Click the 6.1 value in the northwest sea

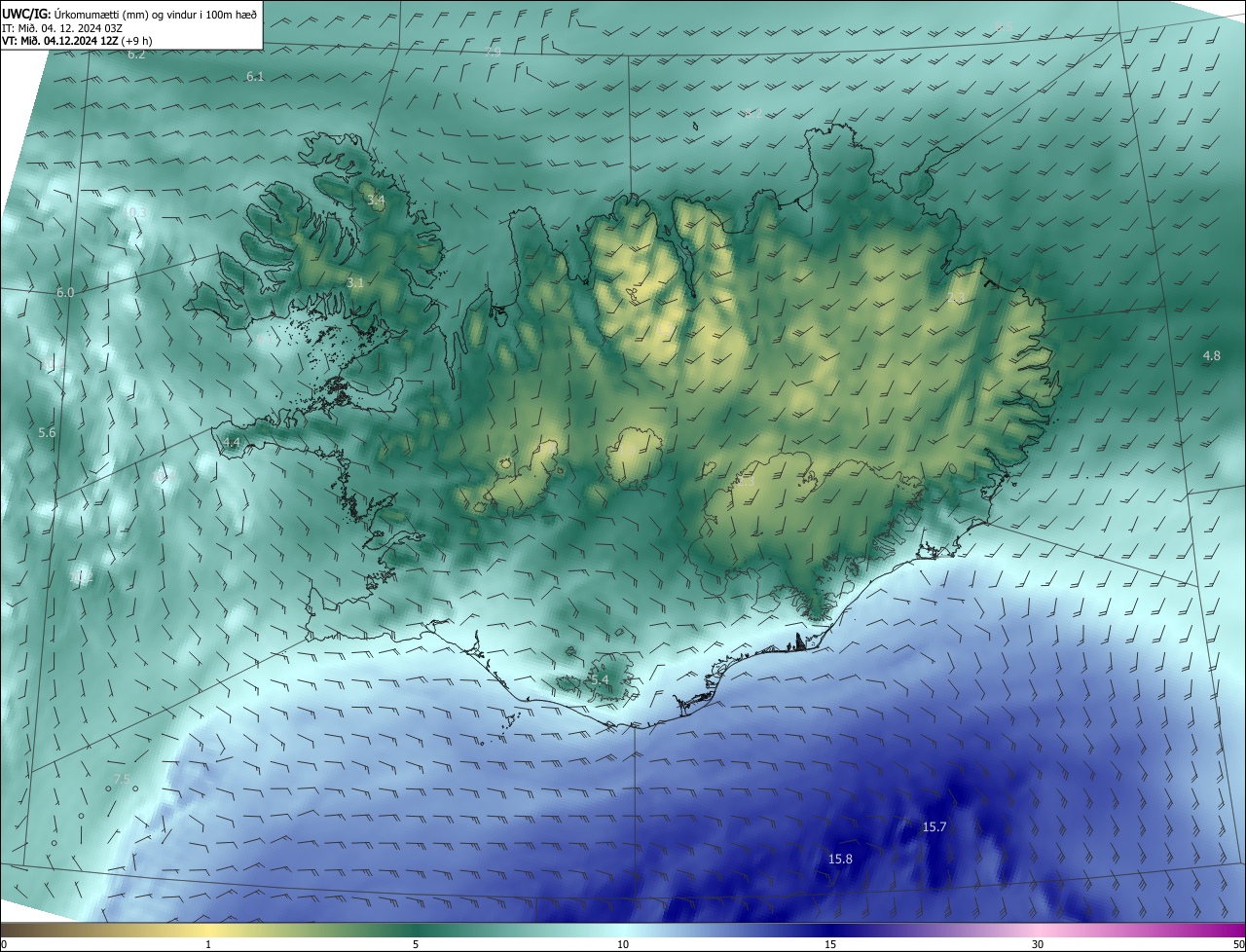coord(255,76)
